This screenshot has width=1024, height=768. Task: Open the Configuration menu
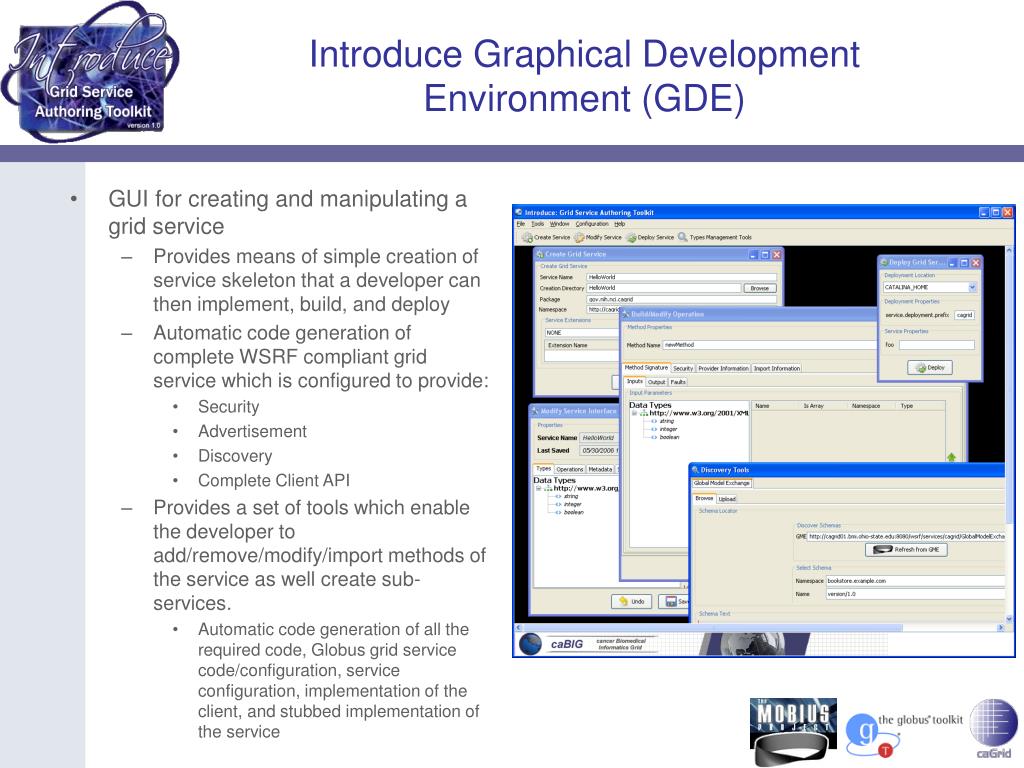coord(592,223)
